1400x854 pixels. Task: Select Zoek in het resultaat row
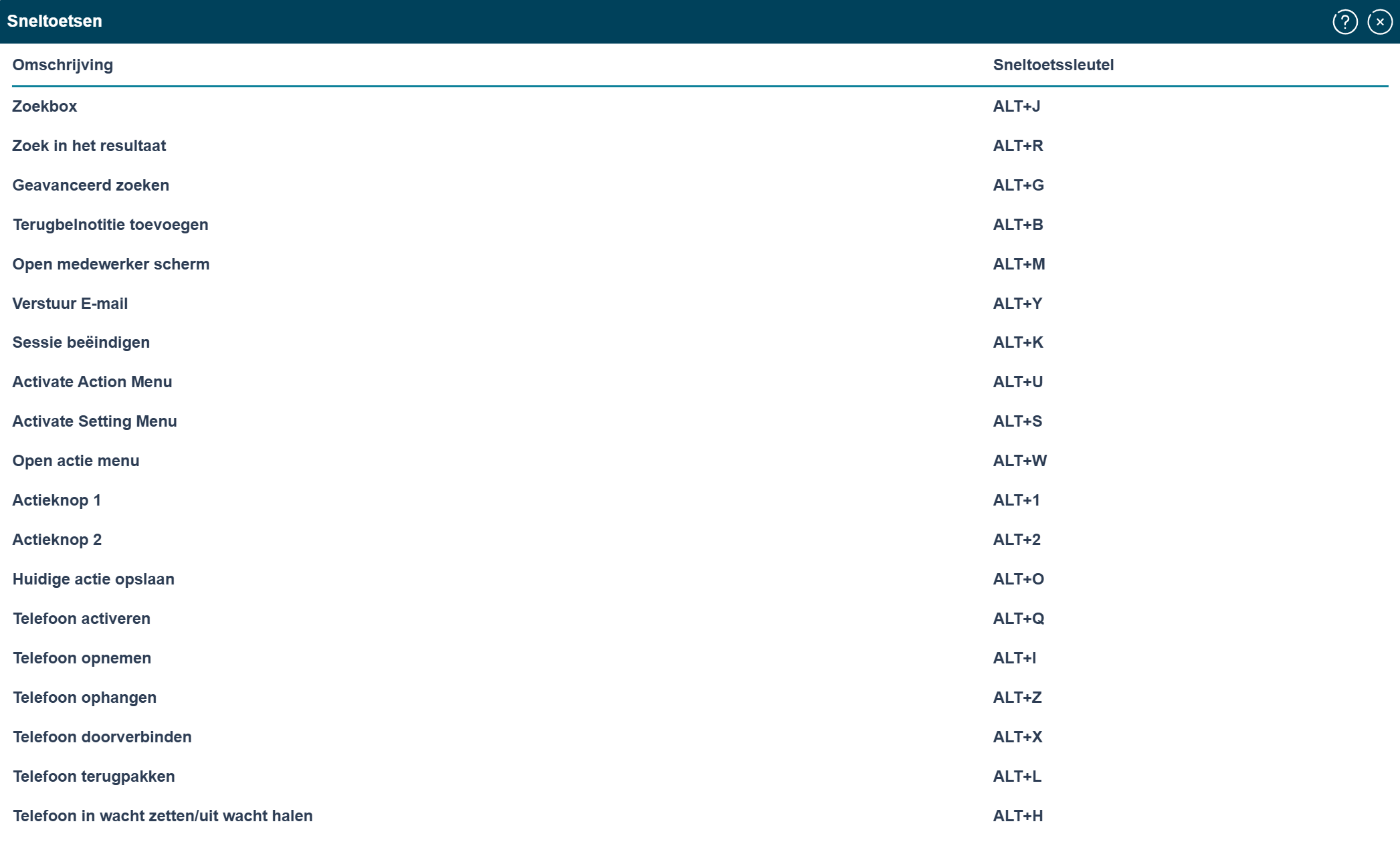coord(700,146)
